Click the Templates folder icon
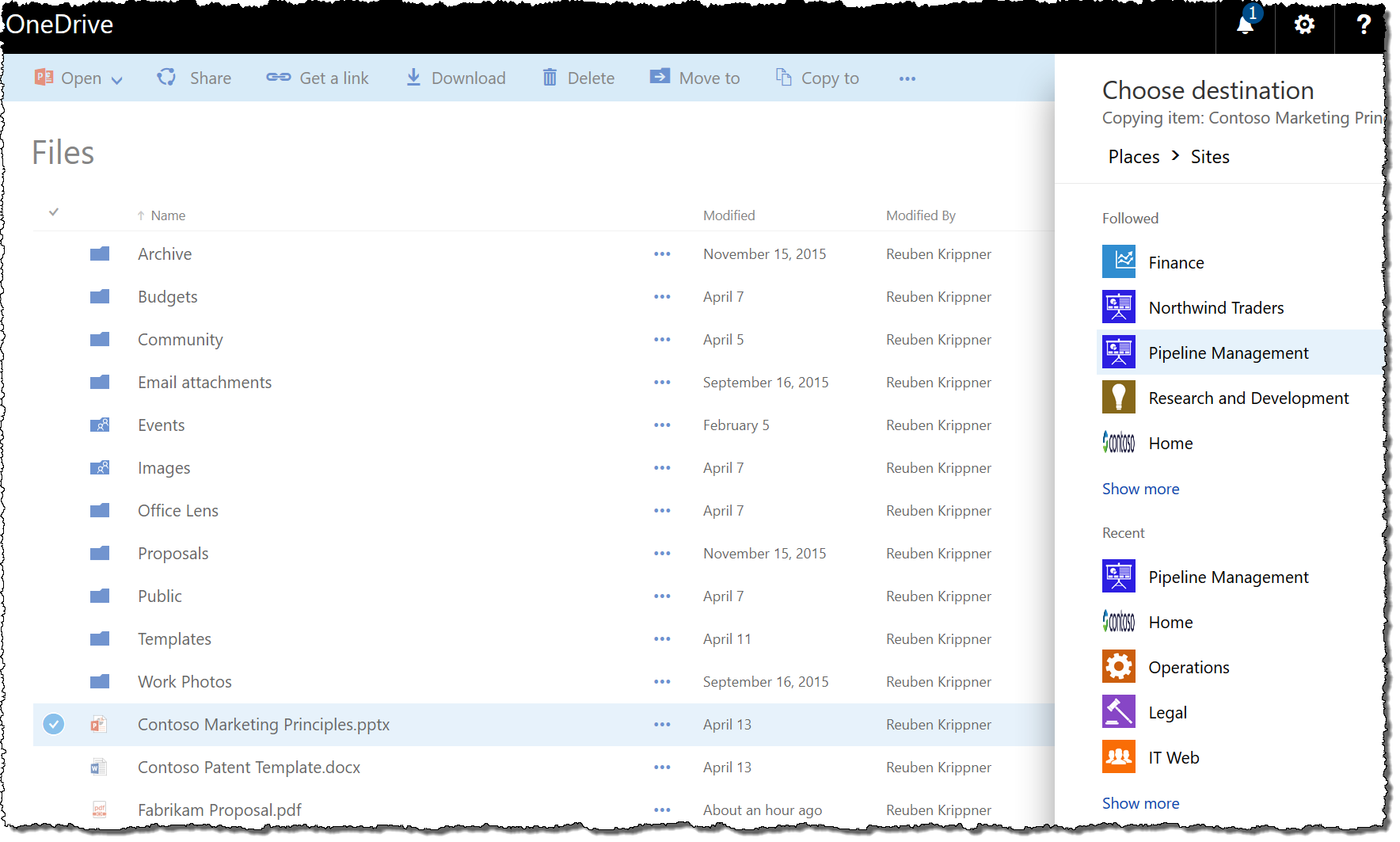The image size is (1400, 842). [100, 639]
